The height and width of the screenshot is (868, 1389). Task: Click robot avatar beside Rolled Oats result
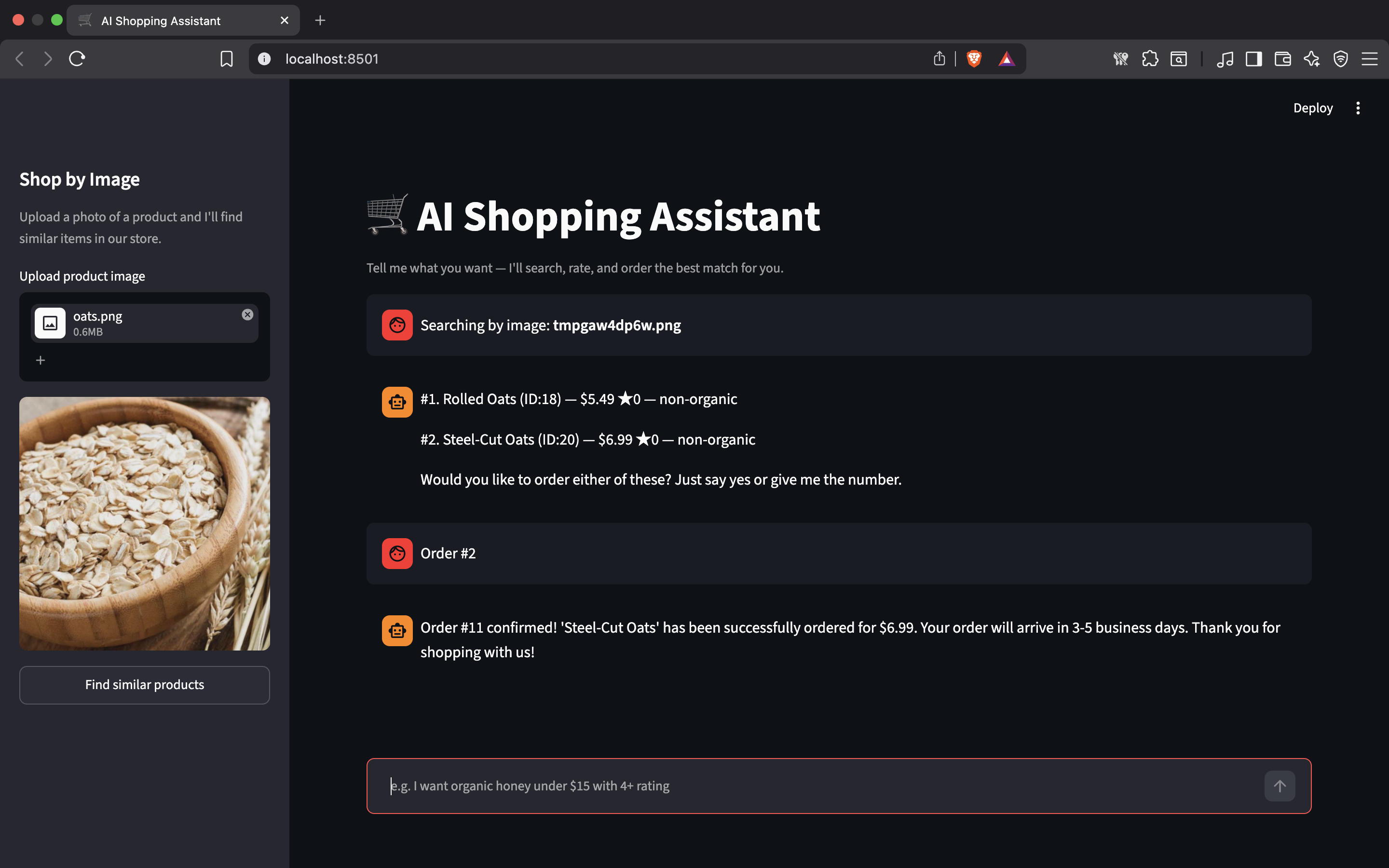397,402
